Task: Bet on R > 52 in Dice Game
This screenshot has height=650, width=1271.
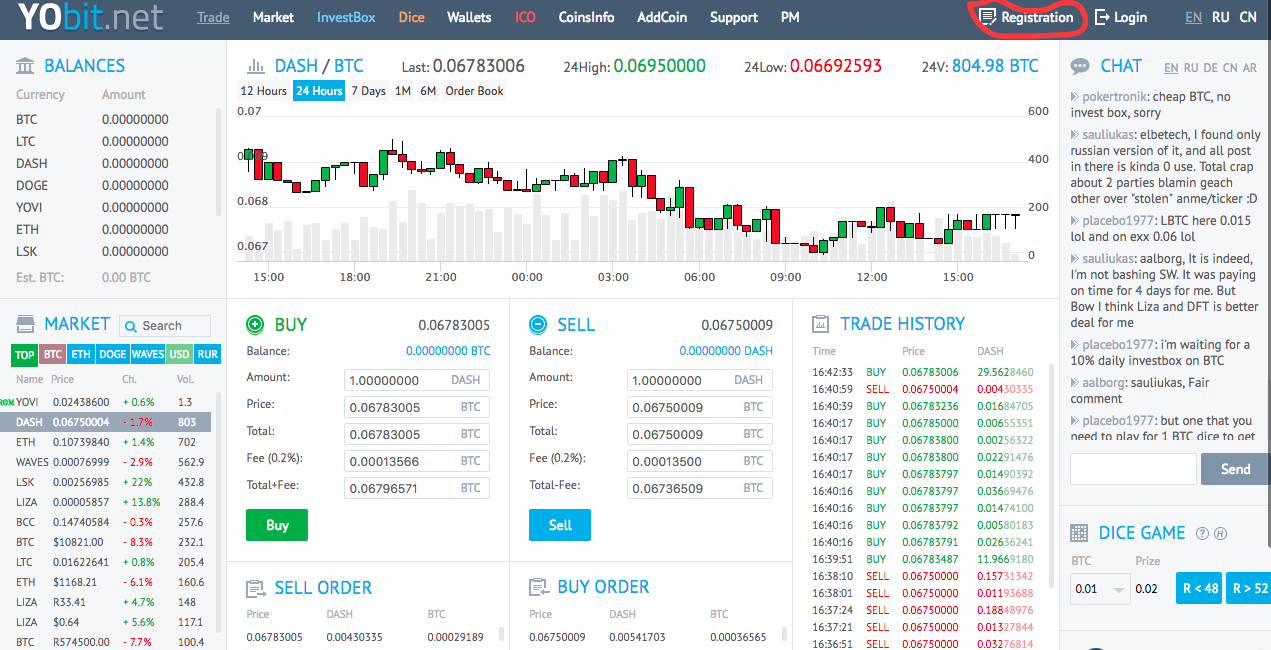Action: (x=1250, y=588)
